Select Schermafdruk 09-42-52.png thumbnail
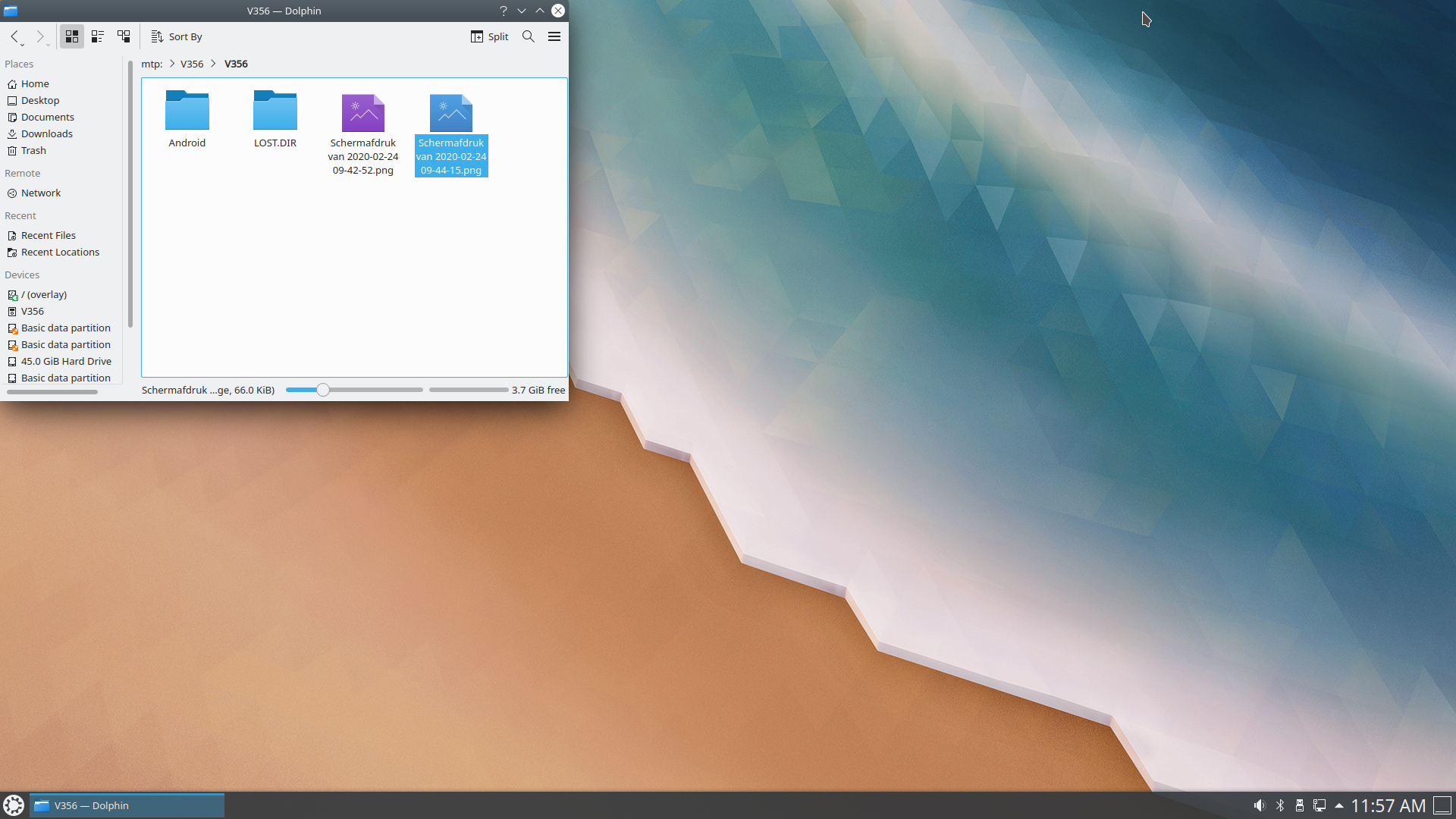The height and width of the screenshot is (819, 1456). click(363, 112)
